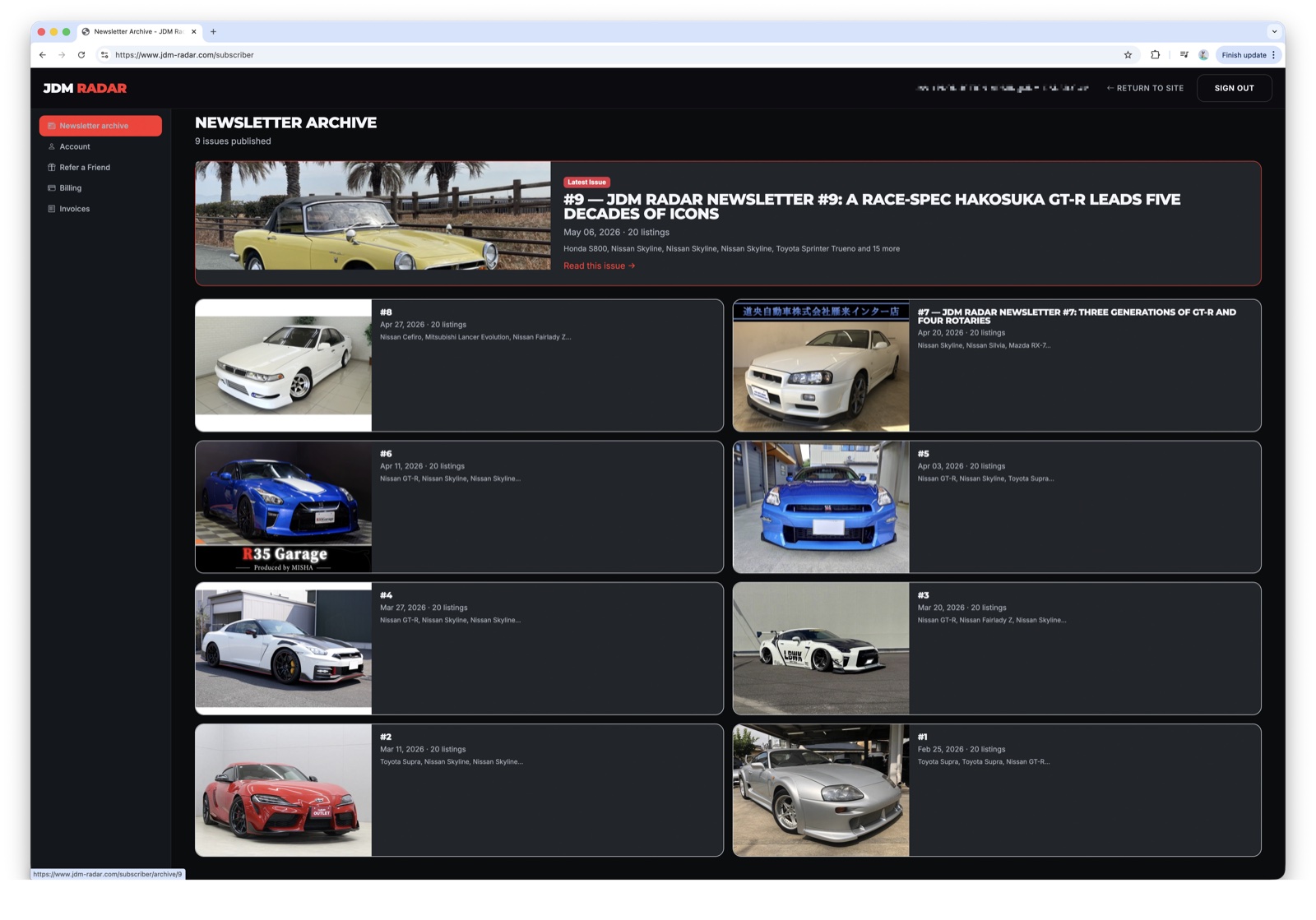Click silver Supra thumbnail of issue #1
This screenshot has height=920, width=1316.
pyautogui.click(x=821, y=790)
